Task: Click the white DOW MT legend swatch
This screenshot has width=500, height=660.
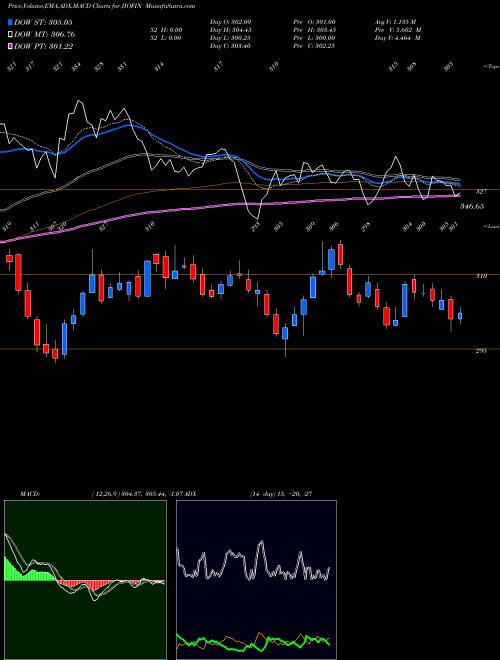Action: tap(11, 34)
